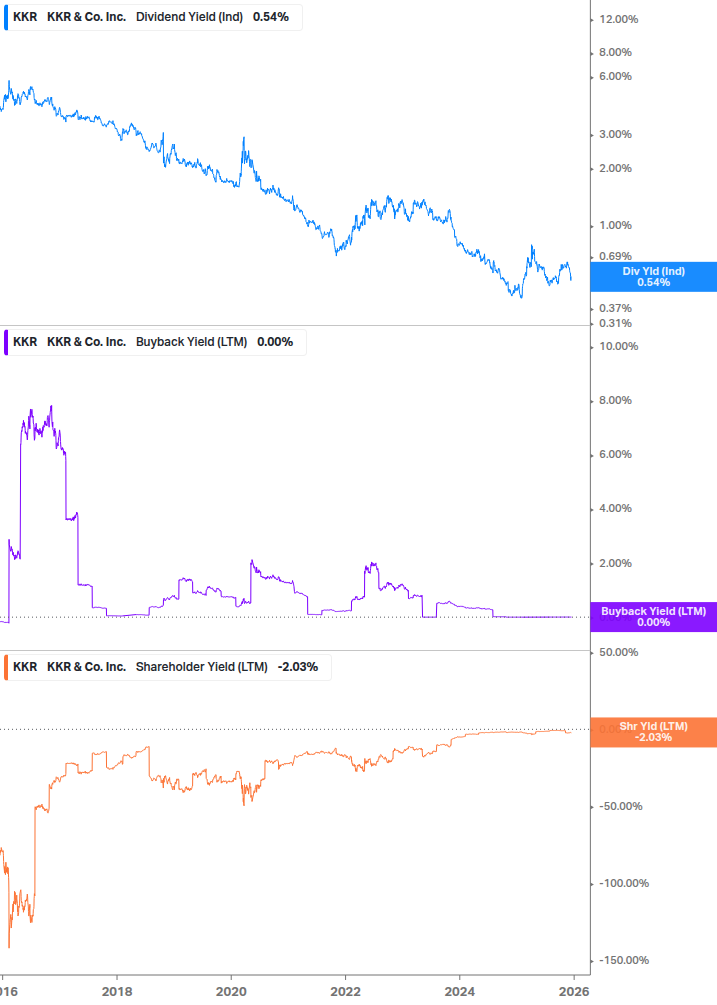Click the 0.37% tick on the dividend axis
Screen dimensions: 717x1005
pos(615,309)
